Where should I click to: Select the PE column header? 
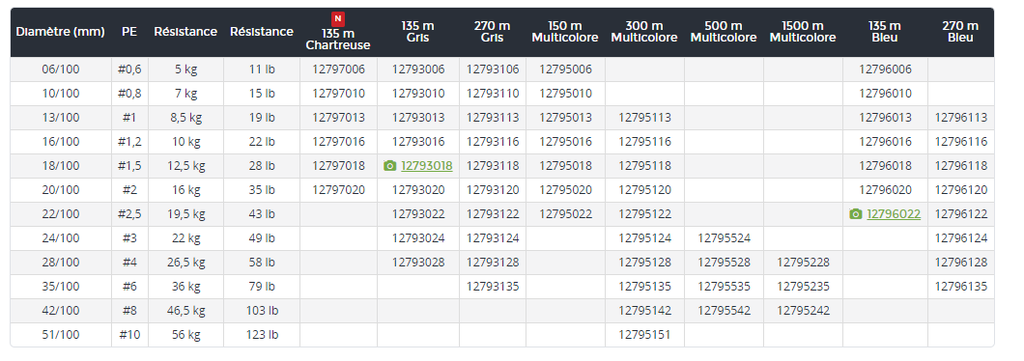[x=130, y=31]
